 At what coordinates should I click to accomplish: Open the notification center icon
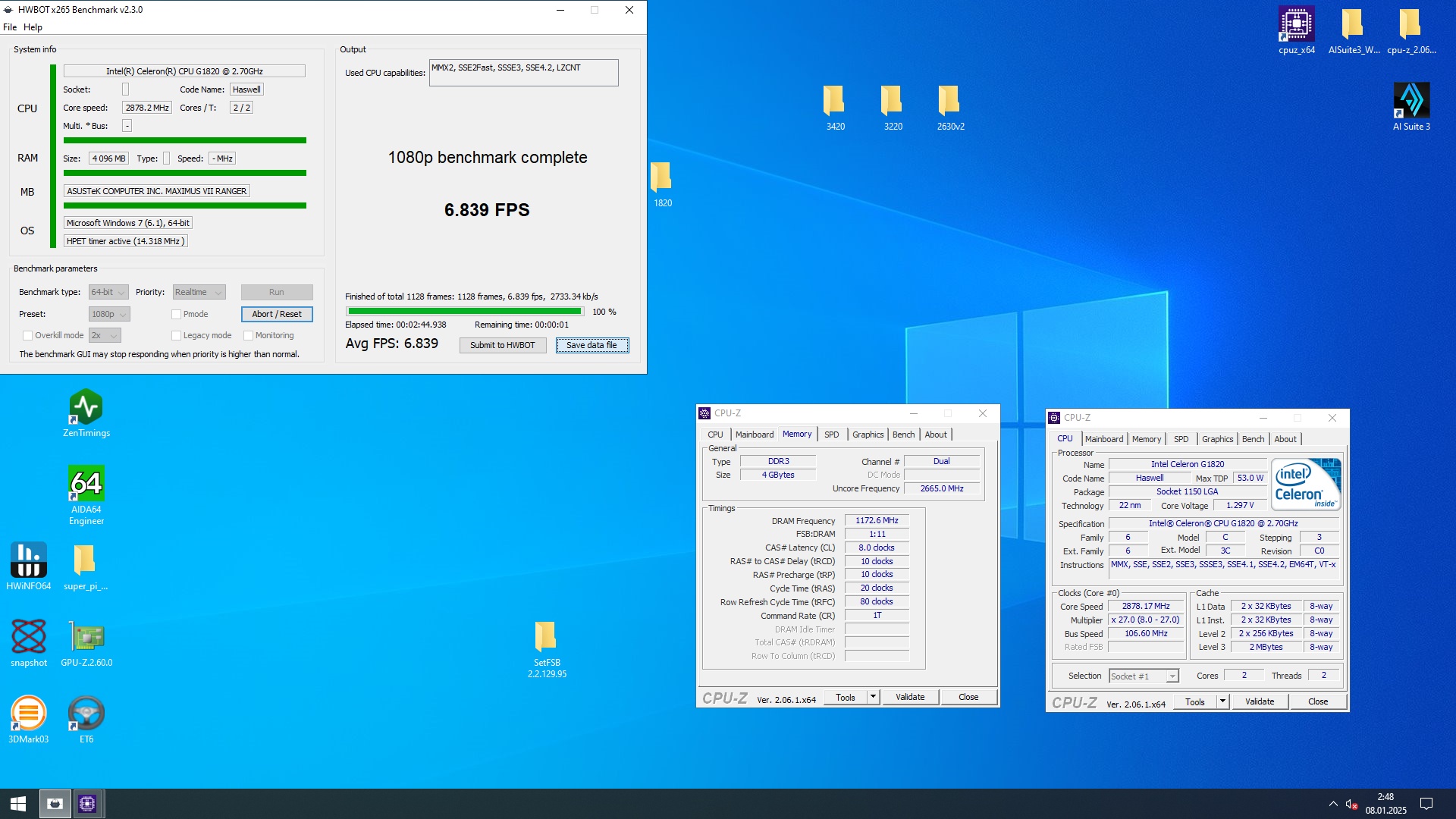(1426, 804)
